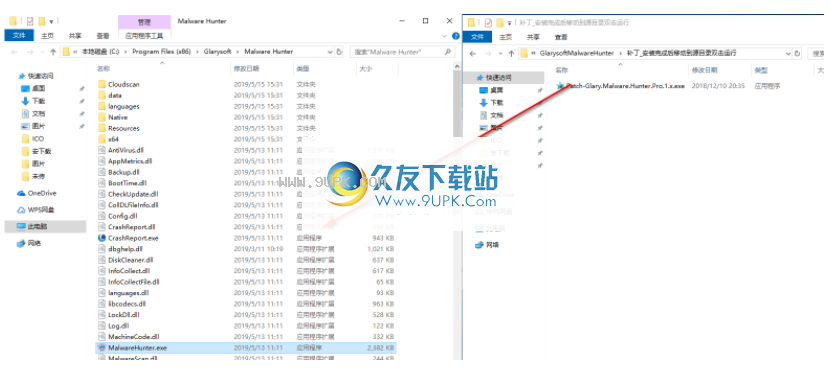Click the MalwareHunter.exe shield icon

pyautogui.click(x=102, y=348)
